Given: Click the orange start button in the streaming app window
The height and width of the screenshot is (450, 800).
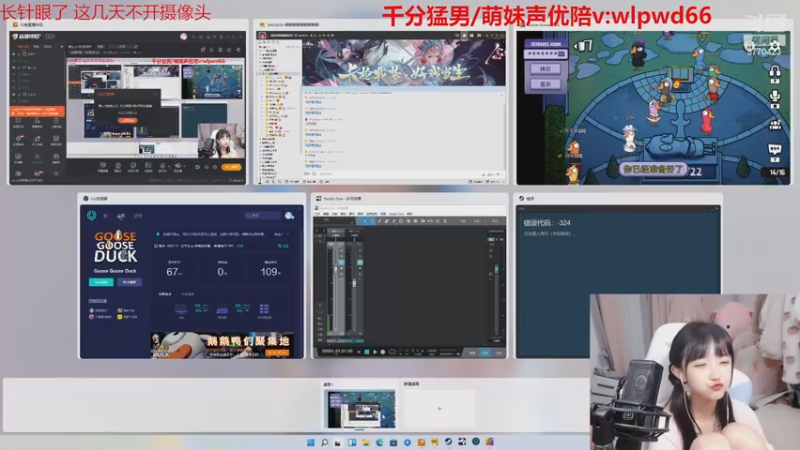Looking at the screenshot, I should coord(231,167).
